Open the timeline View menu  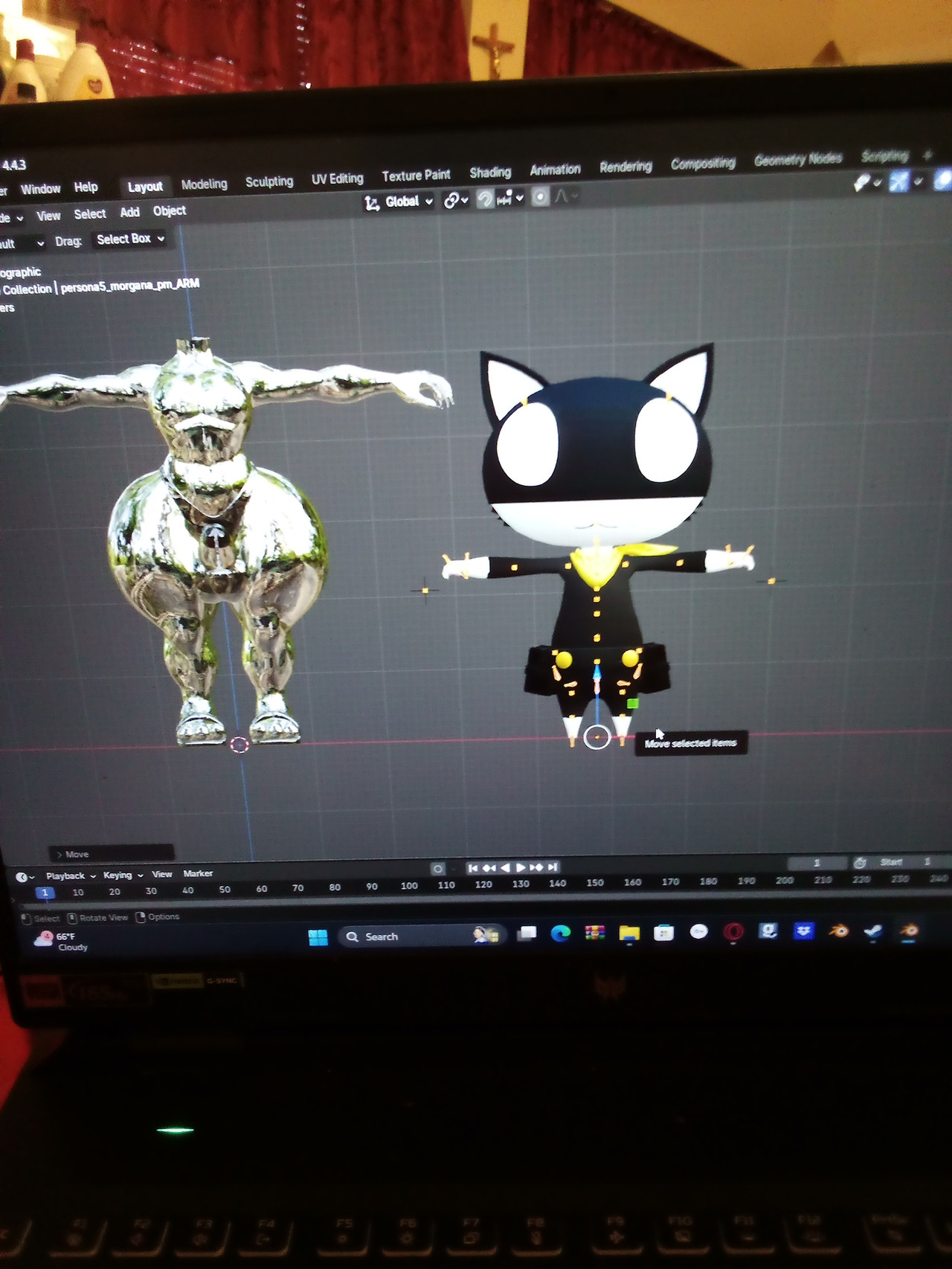click(162, 875)
